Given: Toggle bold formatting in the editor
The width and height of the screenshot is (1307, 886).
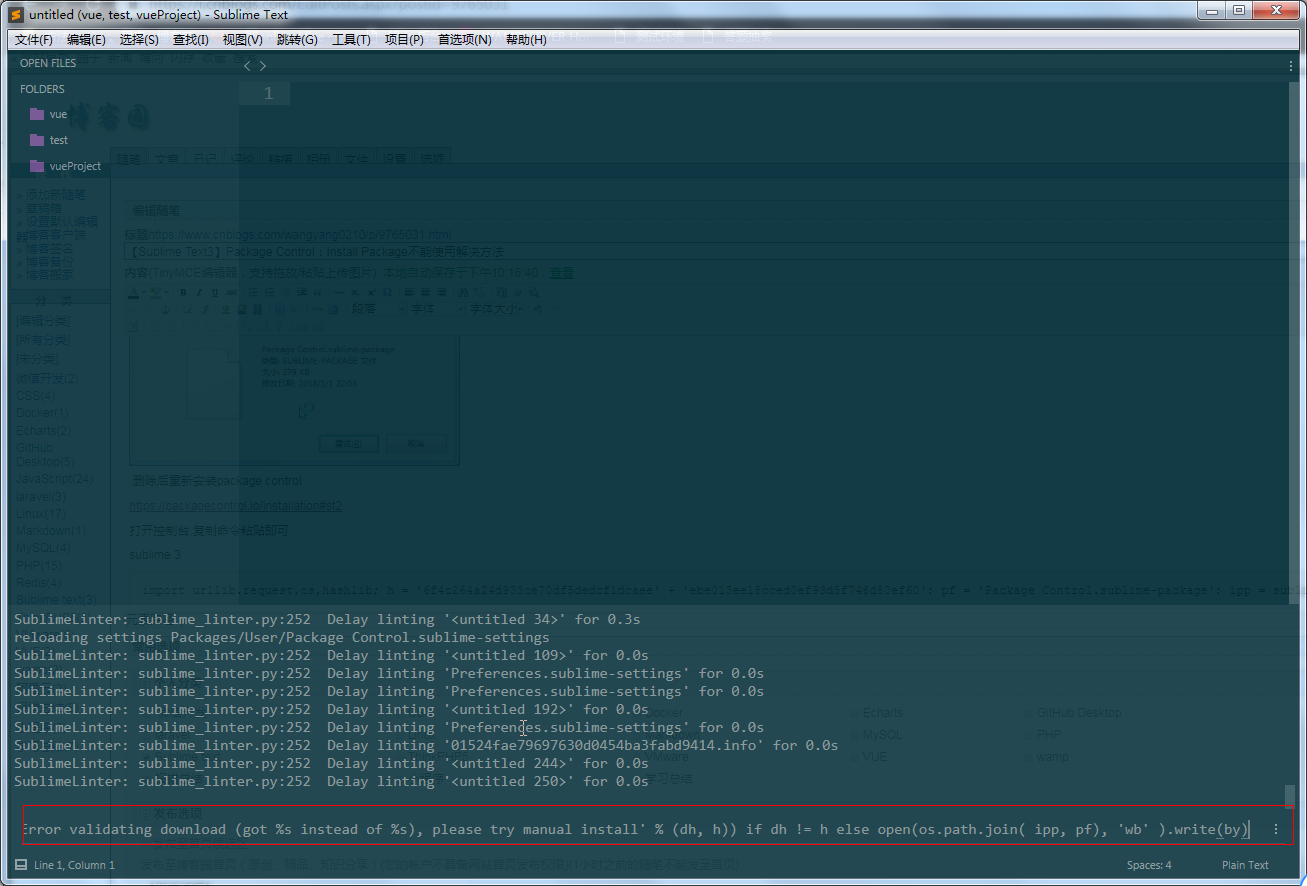Looking at the screenshot, I should [x=183, y=292].
